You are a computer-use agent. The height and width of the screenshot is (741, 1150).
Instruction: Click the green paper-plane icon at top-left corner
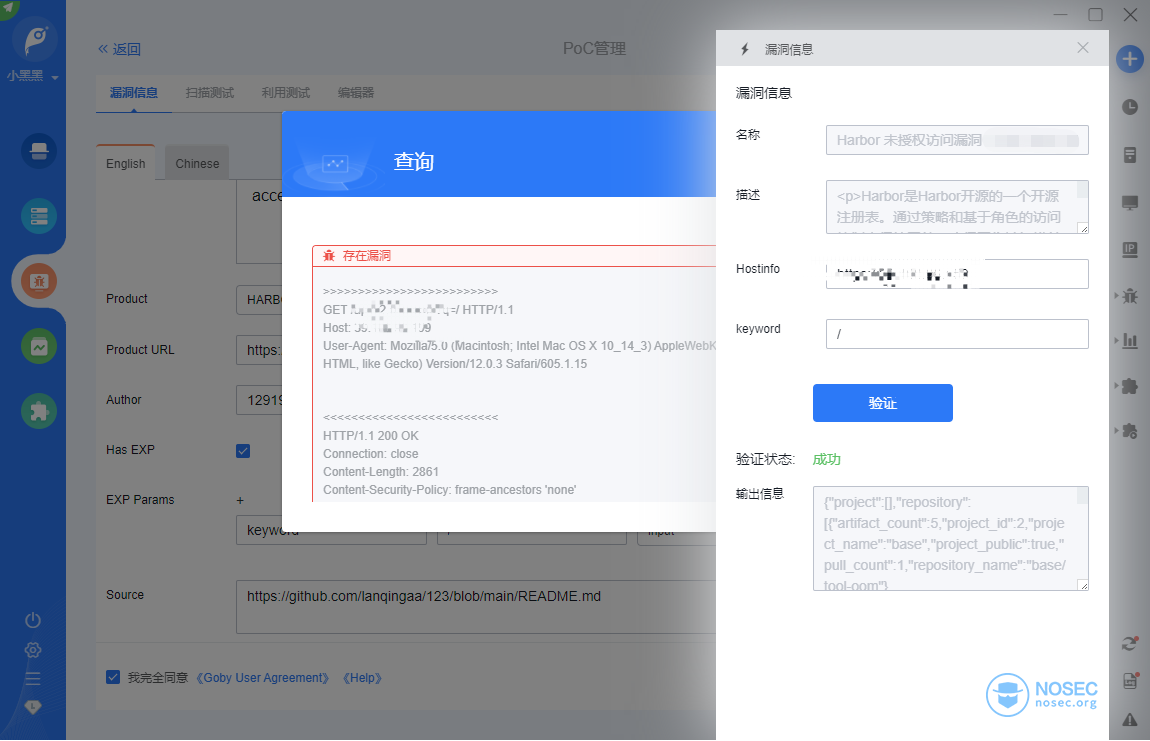pos(8,8)
